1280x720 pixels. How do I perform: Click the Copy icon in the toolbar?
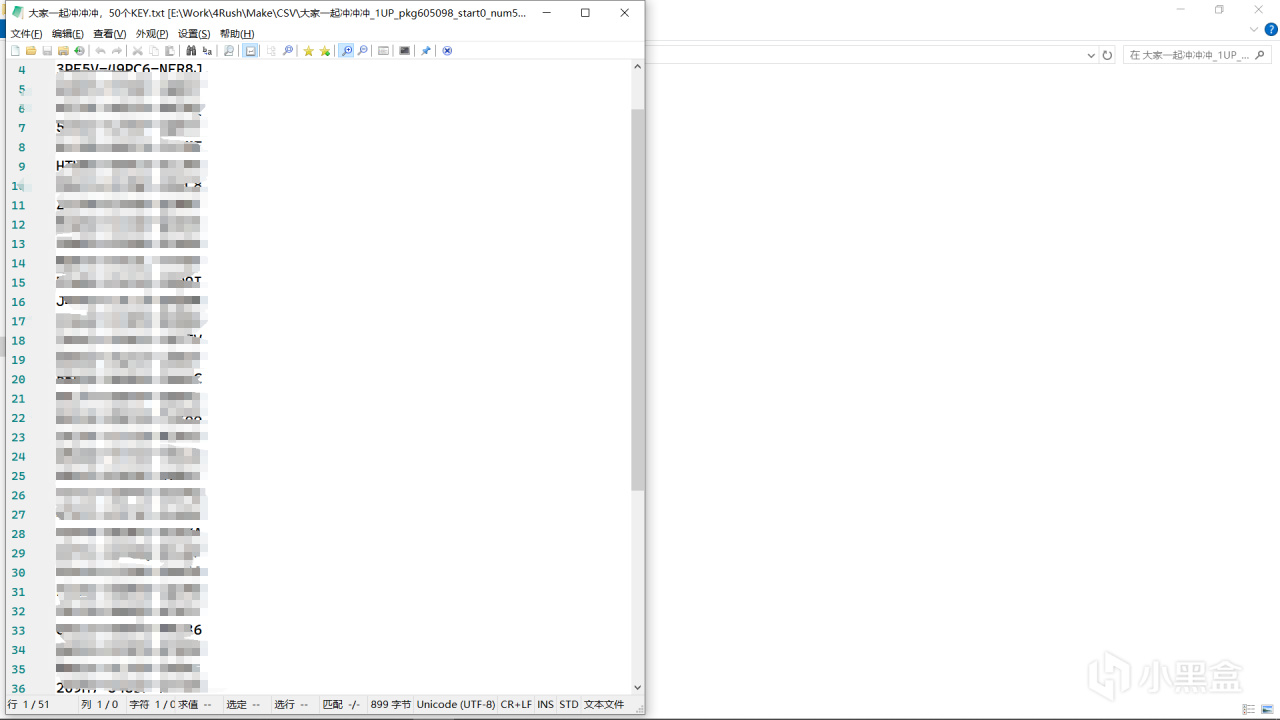point(154,51)
